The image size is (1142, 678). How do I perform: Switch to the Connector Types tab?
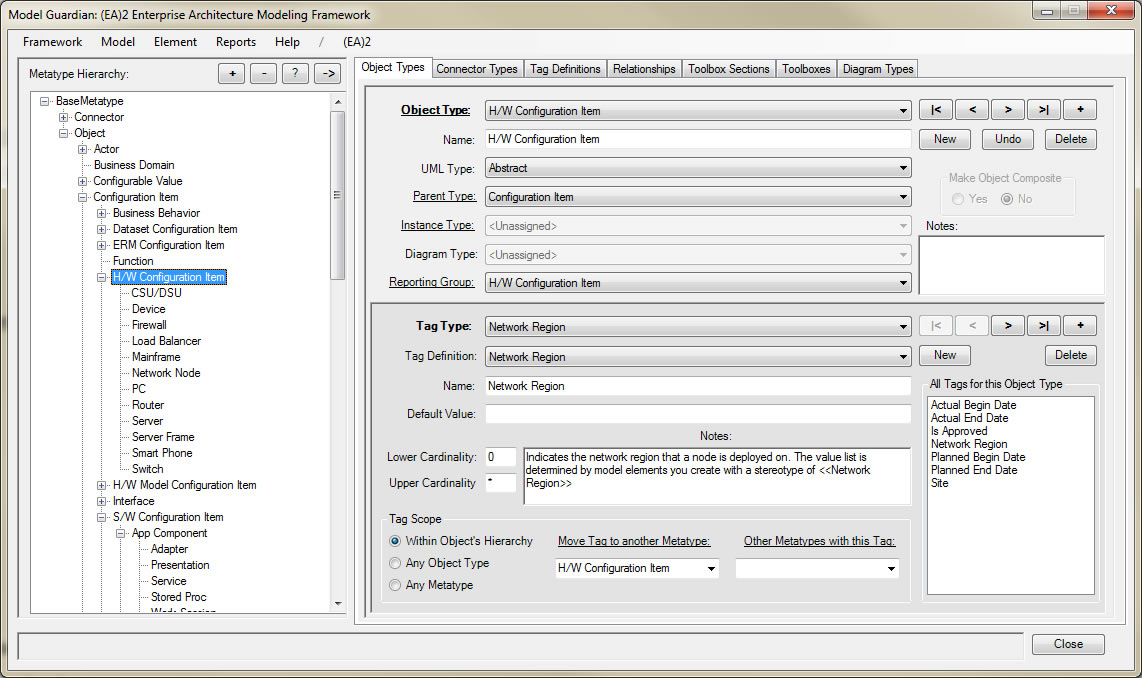(477, 68)
